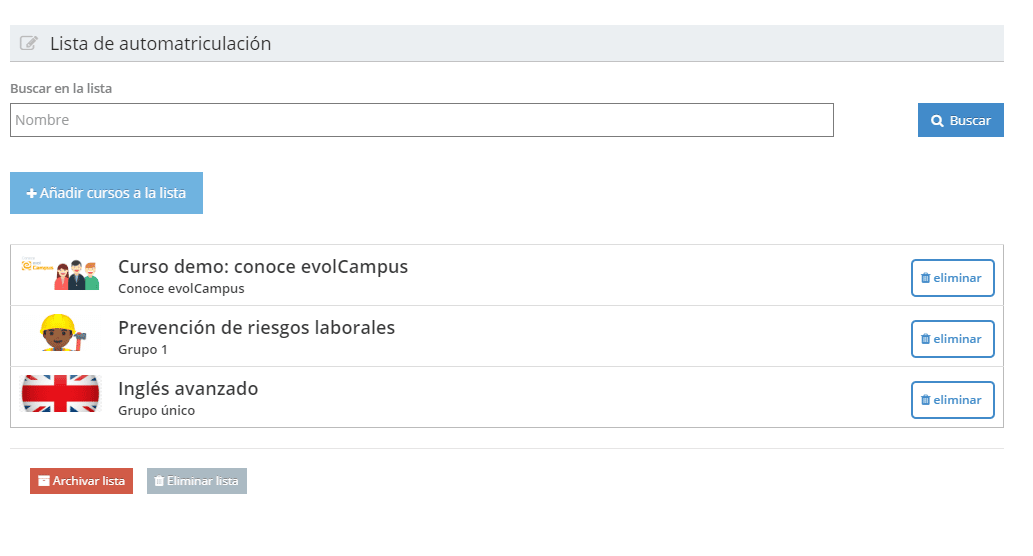Click the archive box icon in Archivar lista

[x=44, y=481]
